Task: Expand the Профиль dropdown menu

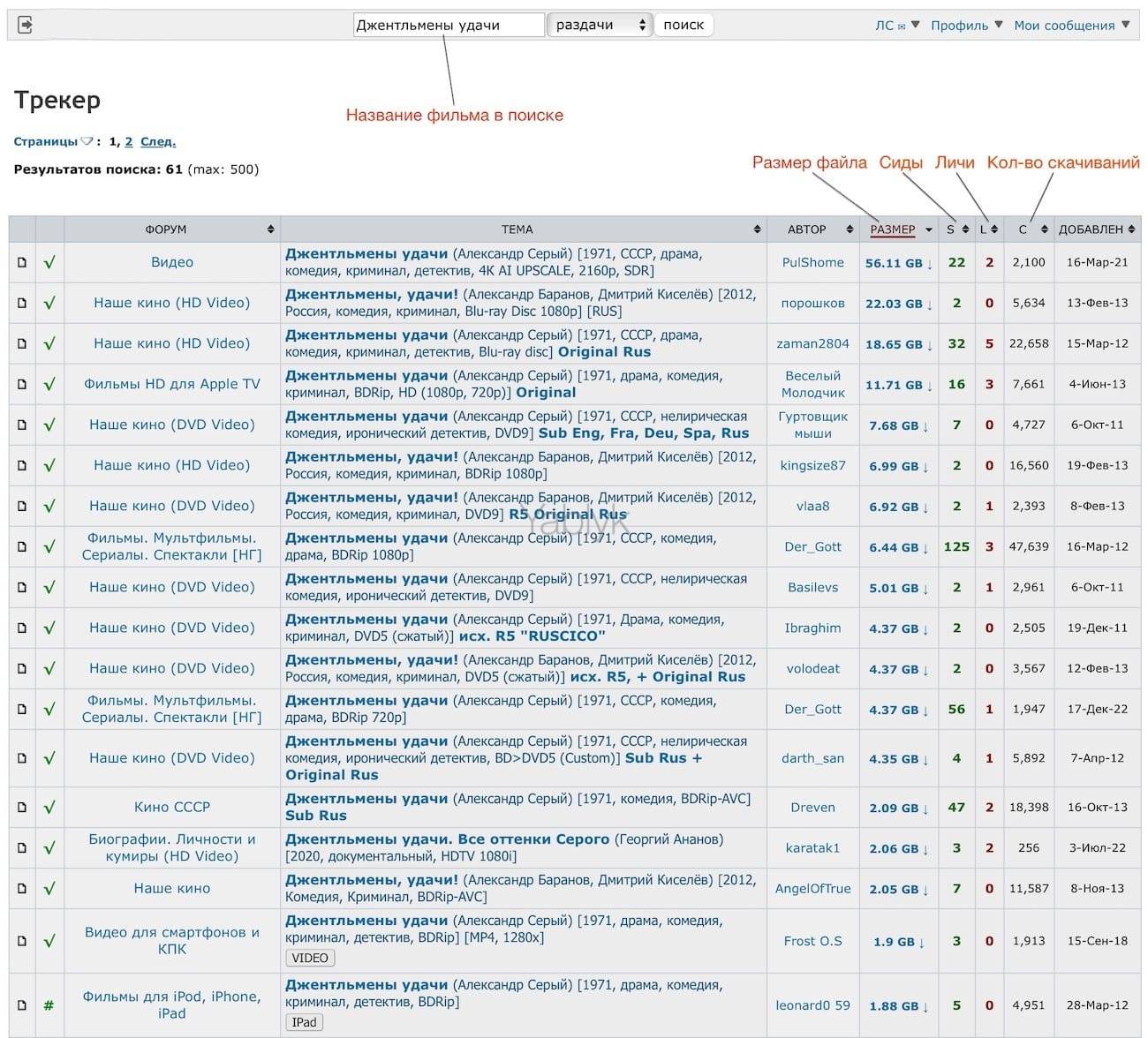Action: pyautogui.click(x=966, y=26)
